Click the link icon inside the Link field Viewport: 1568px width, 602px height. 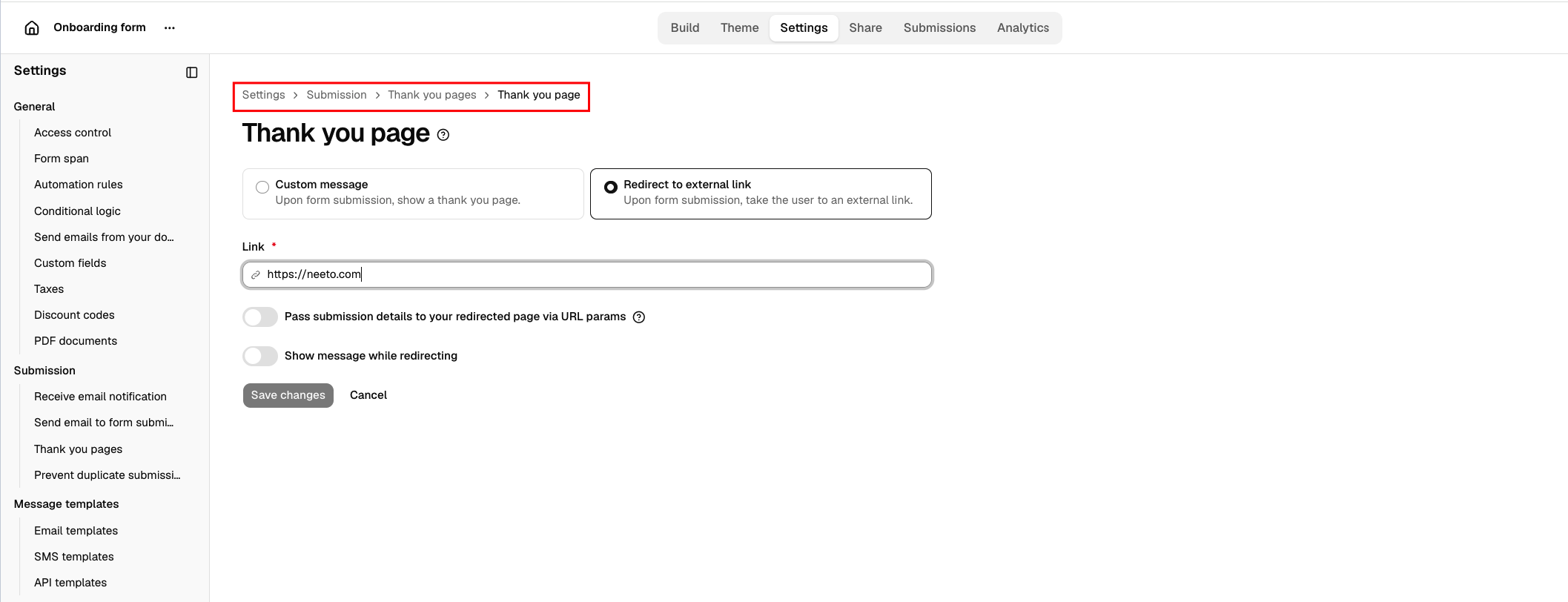point(255,275)
